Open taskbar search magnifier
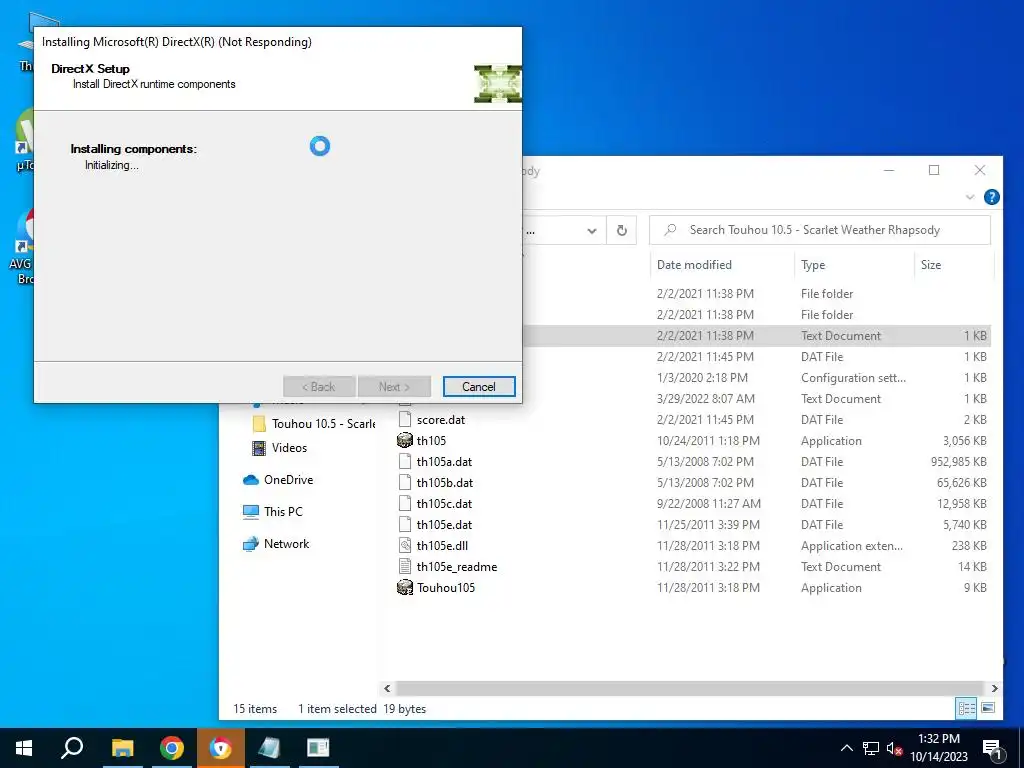The width and height of the screenshot is (1024, 768). pyautogui.click(x=72, y=748)
